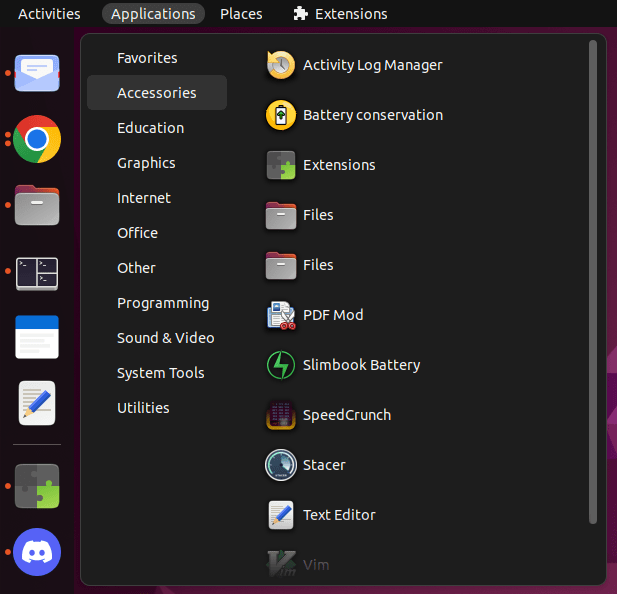Open the Text Editor pencil icon in the dock
The height and width of the screenshot is (594, 617).
37,403
